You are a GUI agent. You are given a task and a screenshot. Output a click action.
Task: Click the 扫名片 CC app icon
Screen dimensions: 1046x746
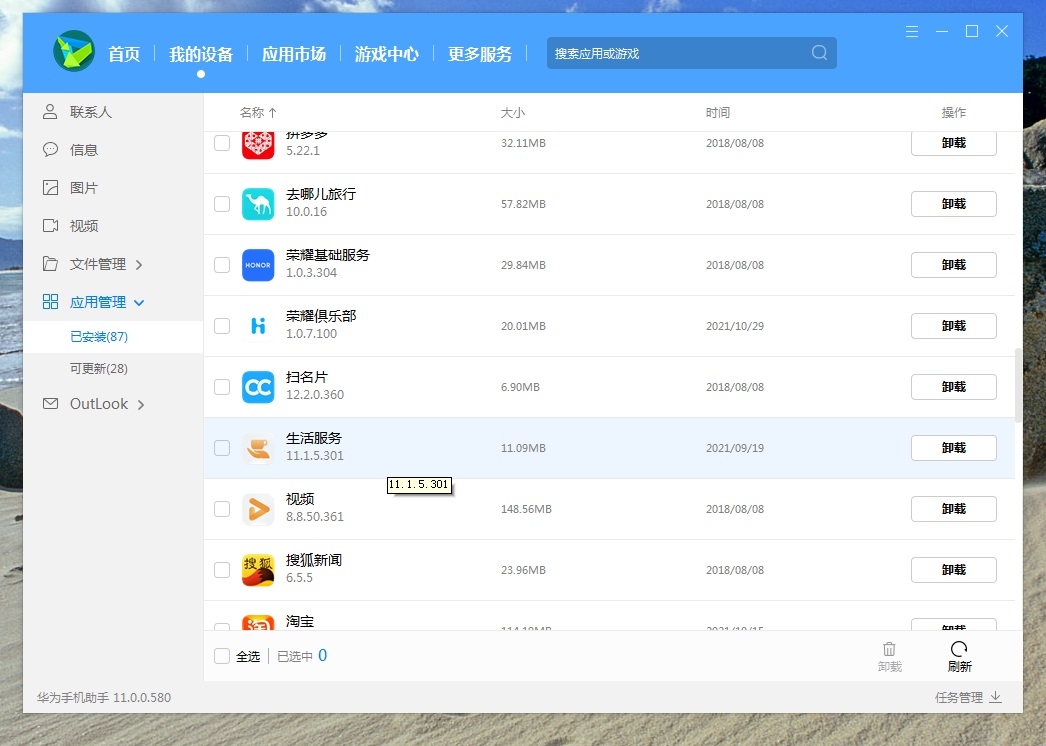(x=258, y=387)
